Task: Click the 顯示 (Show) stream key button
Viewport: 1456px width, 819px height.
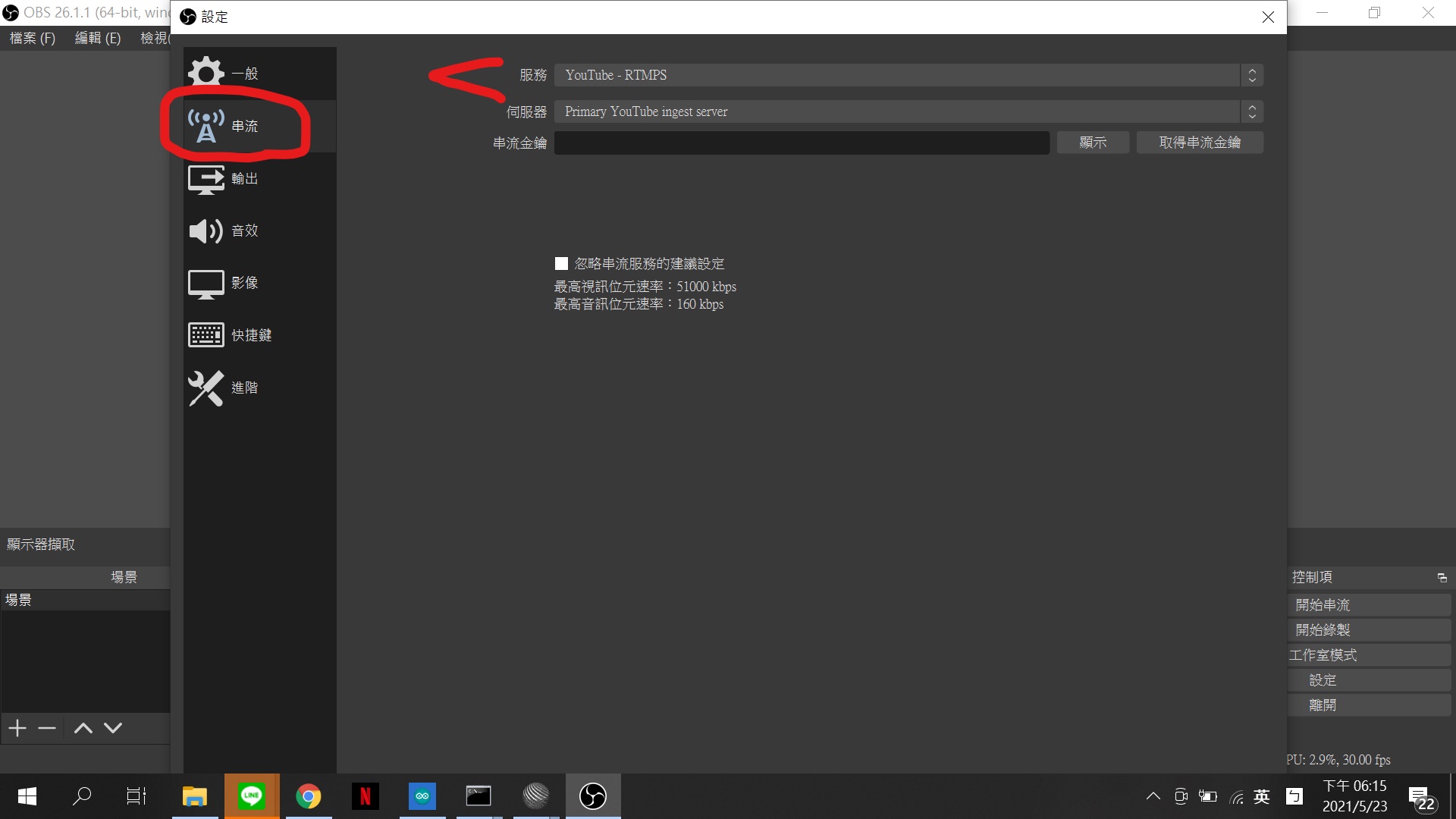Action: 1093,143
